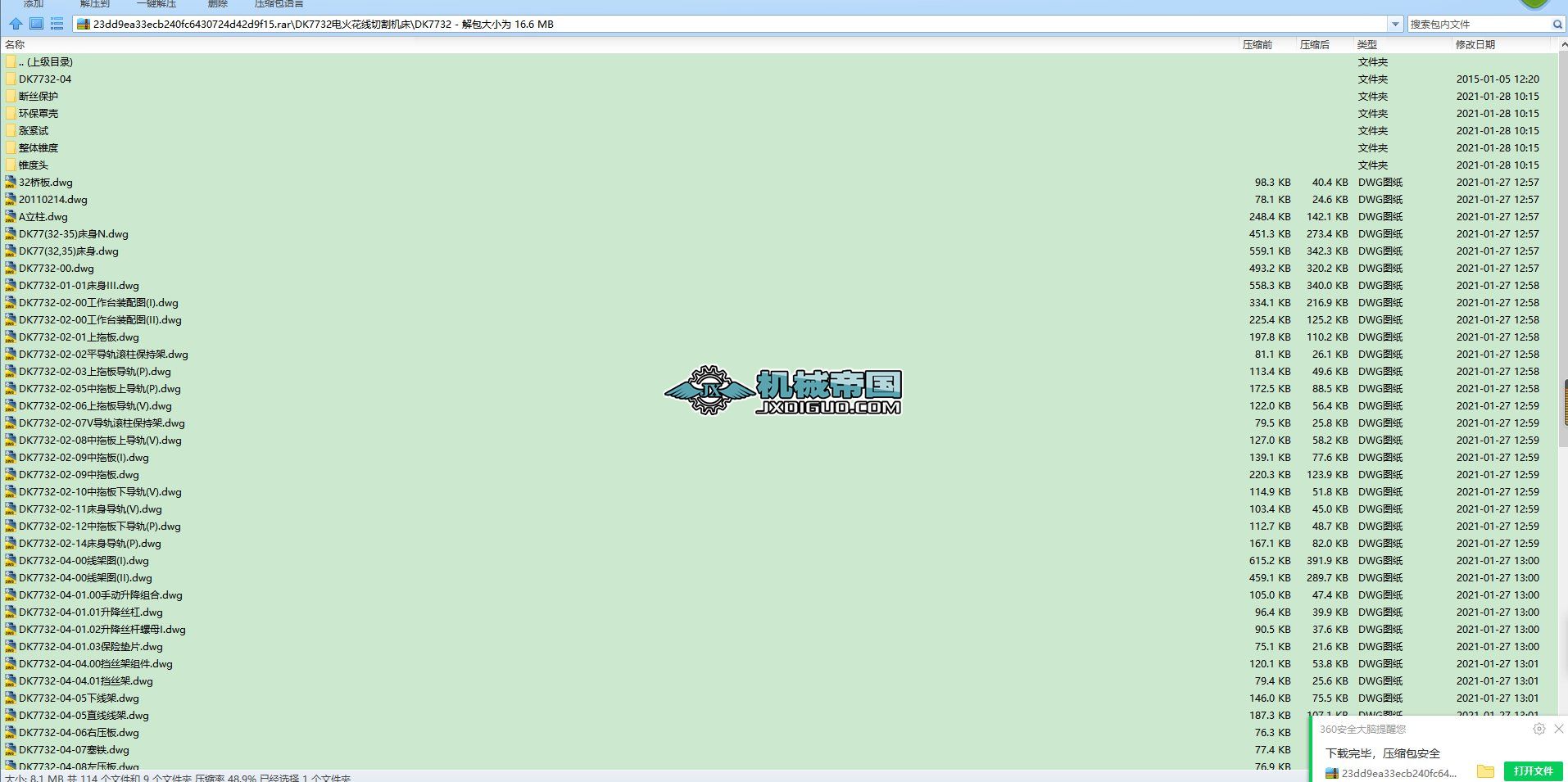Click the DWG icon of DK7732-02-09中拖板.dwg

11,475
